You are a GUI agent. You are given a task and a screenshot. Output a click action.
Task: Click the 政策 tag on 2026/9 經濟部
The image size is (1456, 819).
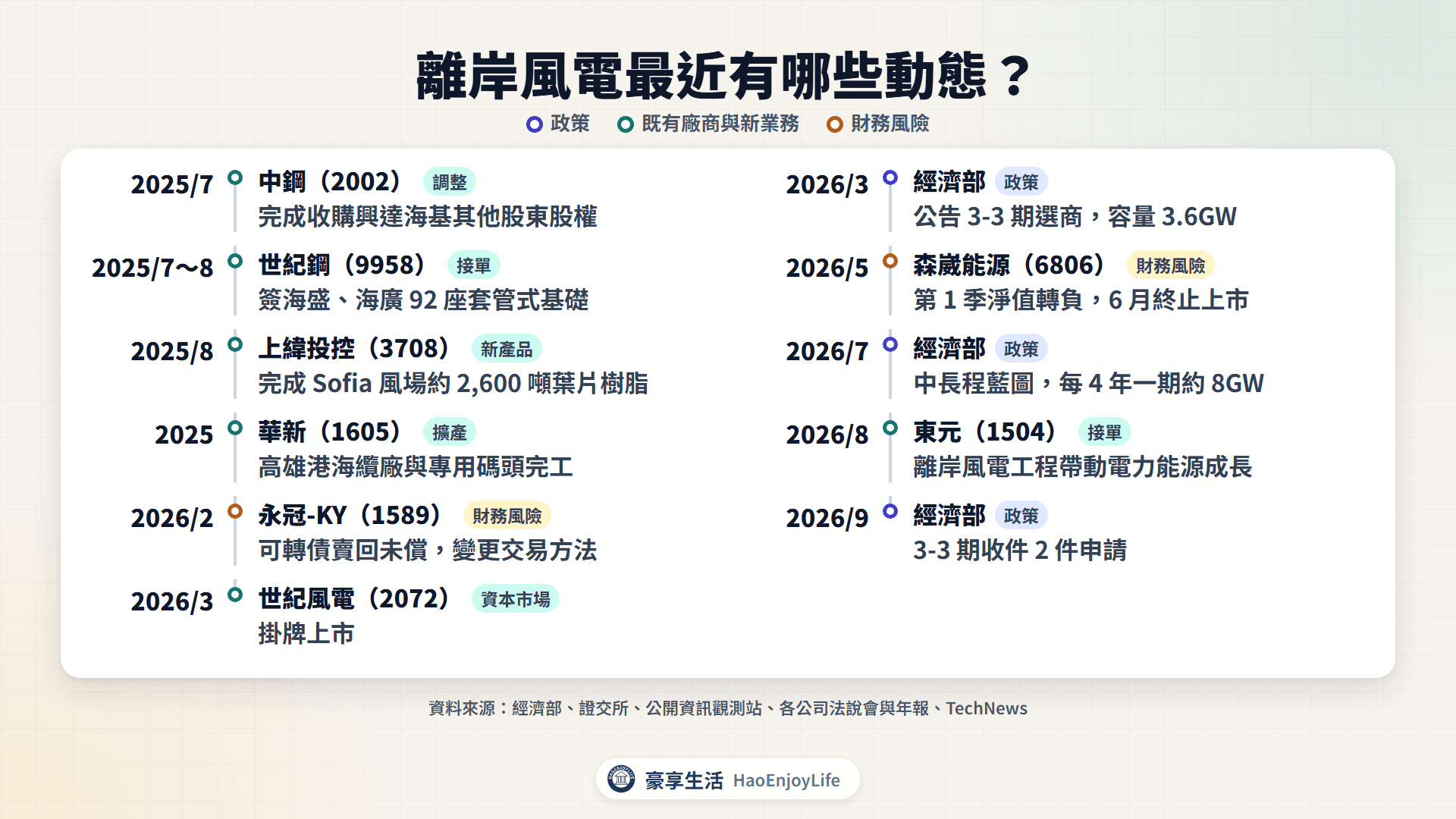[x=1021, y=516]
